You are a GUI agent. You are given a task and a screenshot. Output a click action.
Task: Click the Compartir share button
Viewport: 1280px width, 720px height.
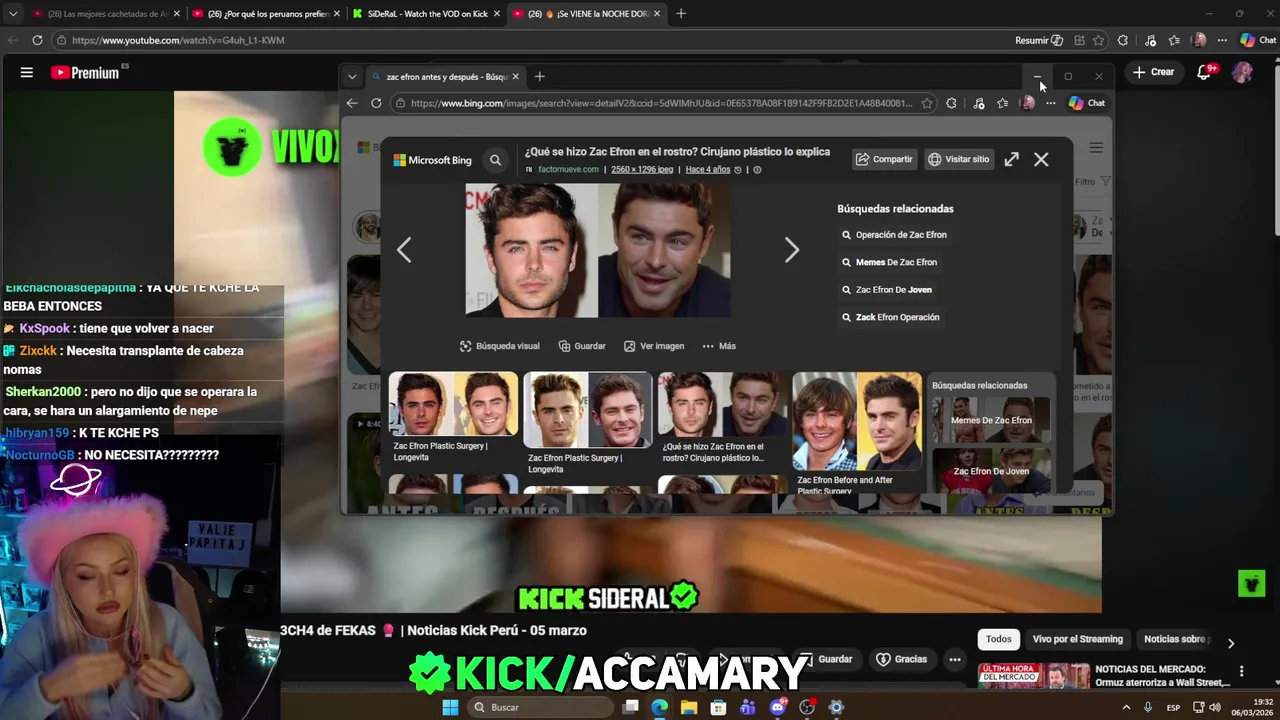pos(884,159)
